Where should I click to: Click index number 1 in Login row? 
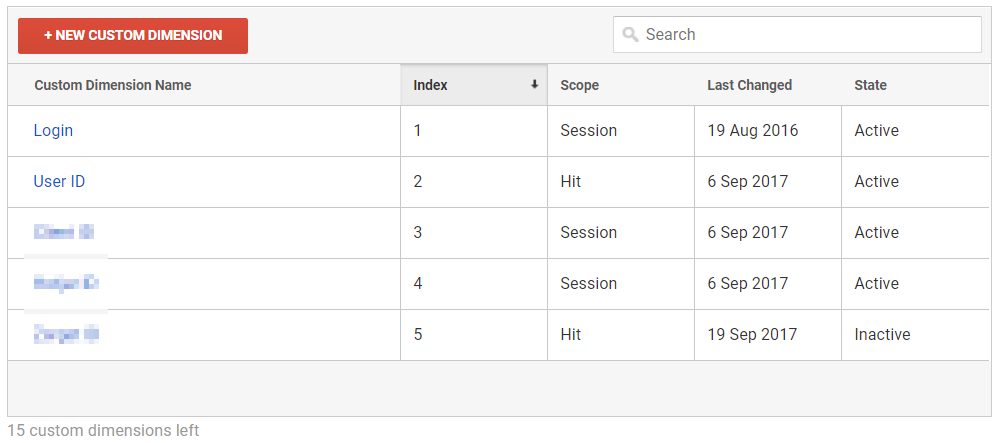point(418,131)
